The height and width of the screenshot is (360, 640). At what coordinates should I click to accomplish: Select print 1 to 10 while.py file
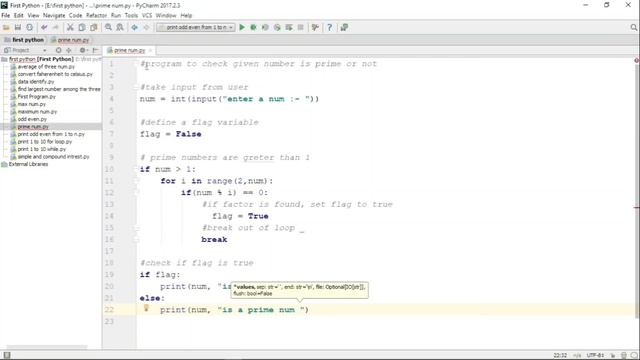click(x=42, y=149)
